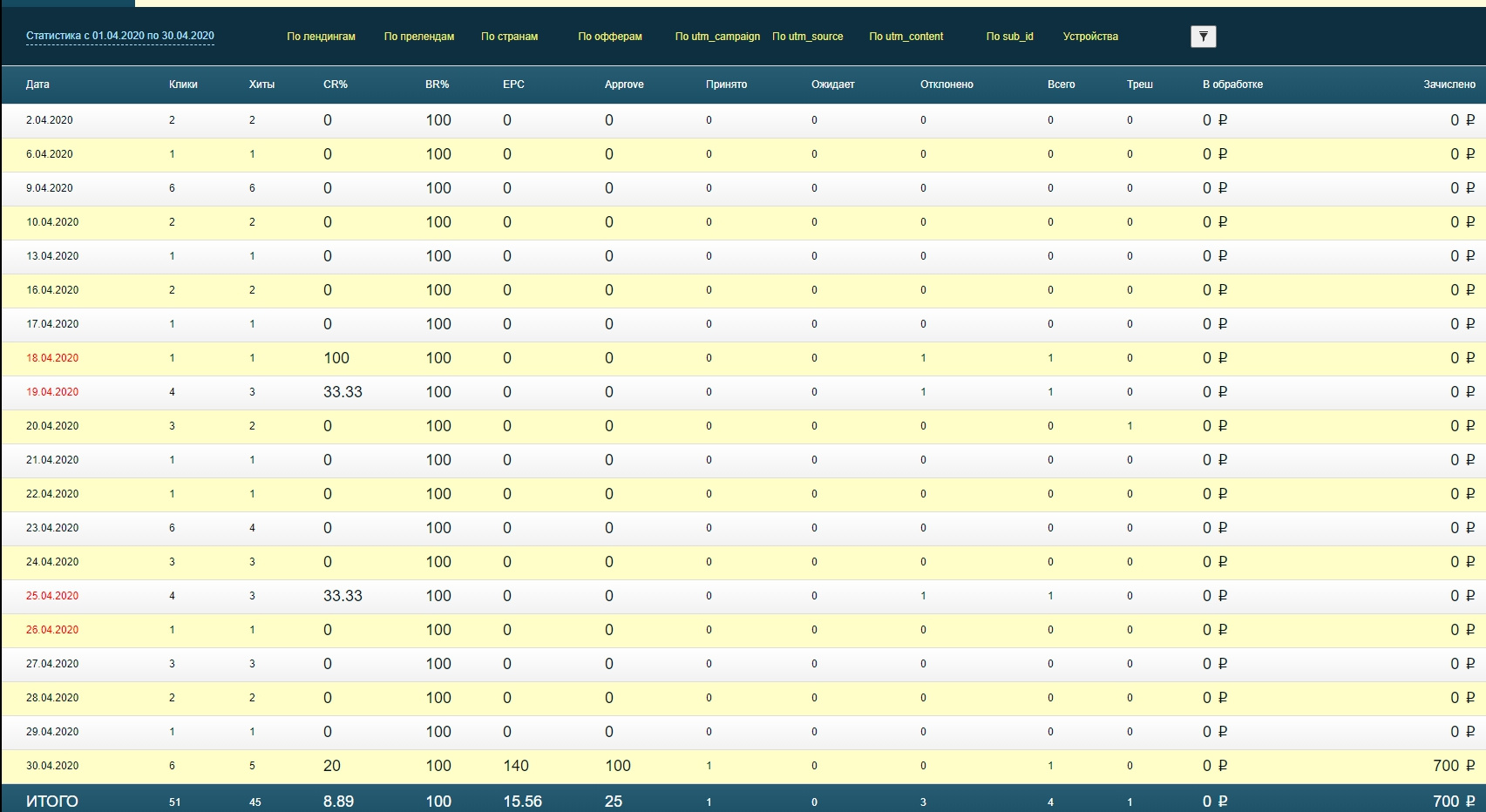Click total CR% value 8.89
This screenshot has height=812, width=1486.
point(339,802)
